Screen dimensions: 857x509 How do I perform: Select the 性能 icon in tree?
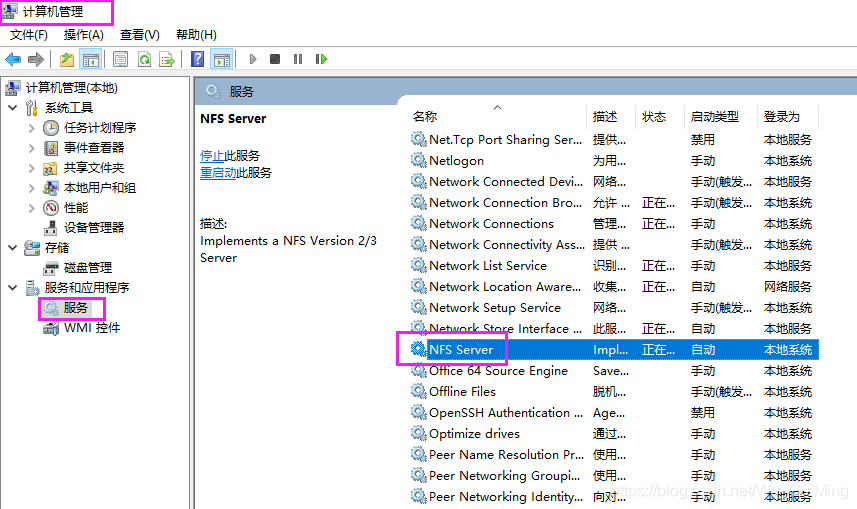[51, 208]
